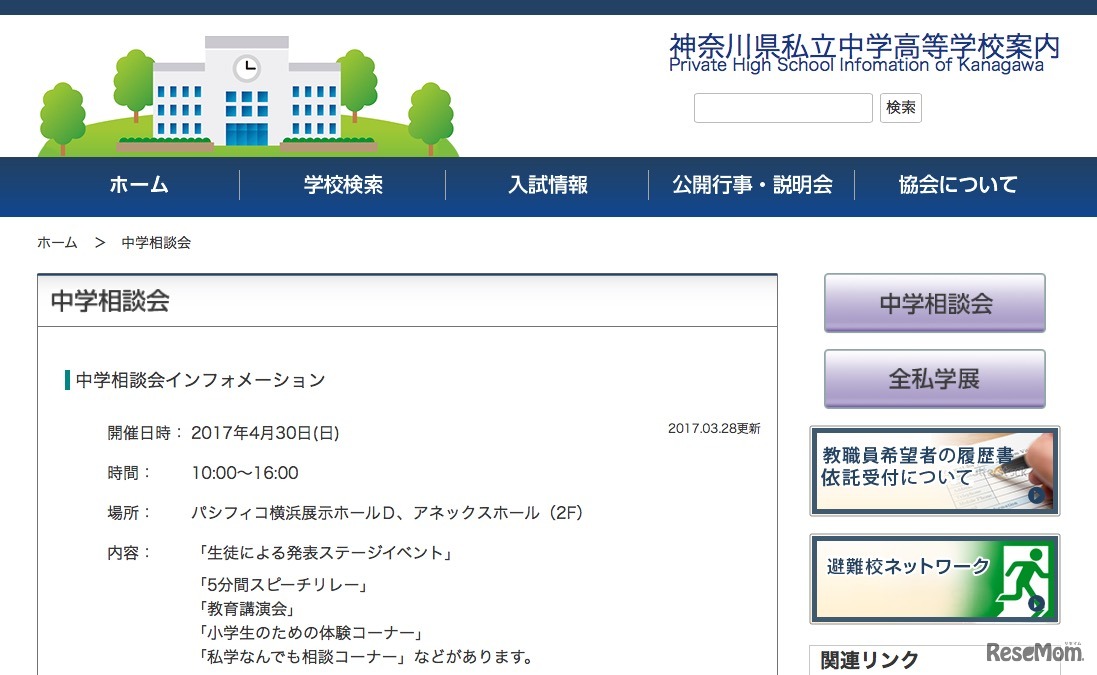Image resolution: width=1097 pixels, height=675 pixels.
Task: Select 協会について in the navigation bar
Action: click(957, 186)
